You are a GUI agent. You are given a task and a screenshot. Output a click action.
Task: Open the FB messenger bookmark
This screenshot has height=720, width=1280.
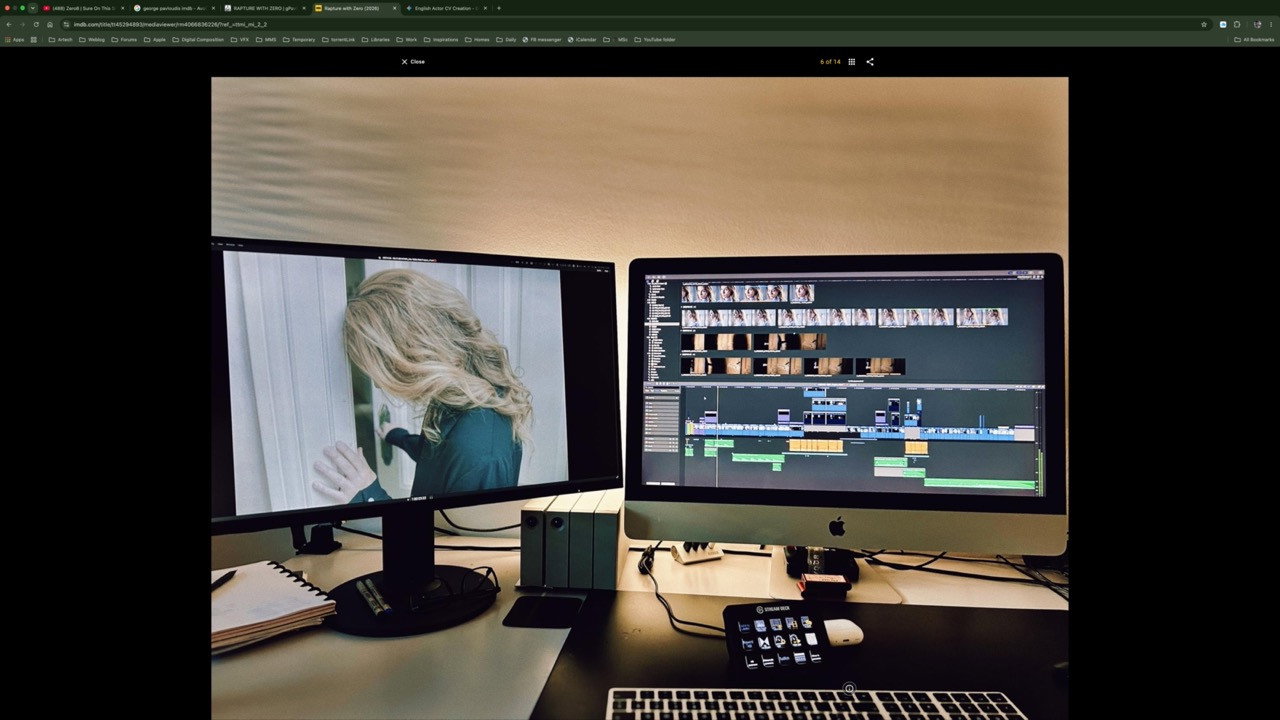click(542, 40)
